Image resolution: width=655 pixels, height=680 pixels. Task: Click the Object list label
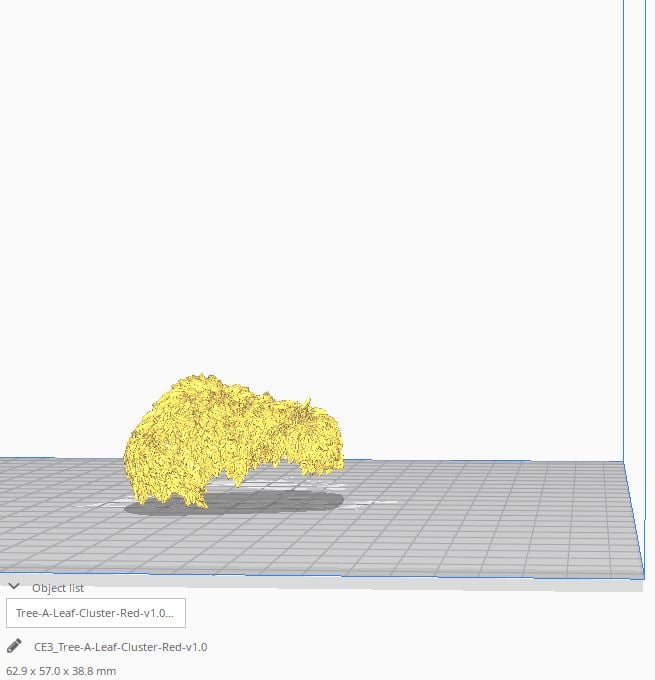tap(58, 588)
